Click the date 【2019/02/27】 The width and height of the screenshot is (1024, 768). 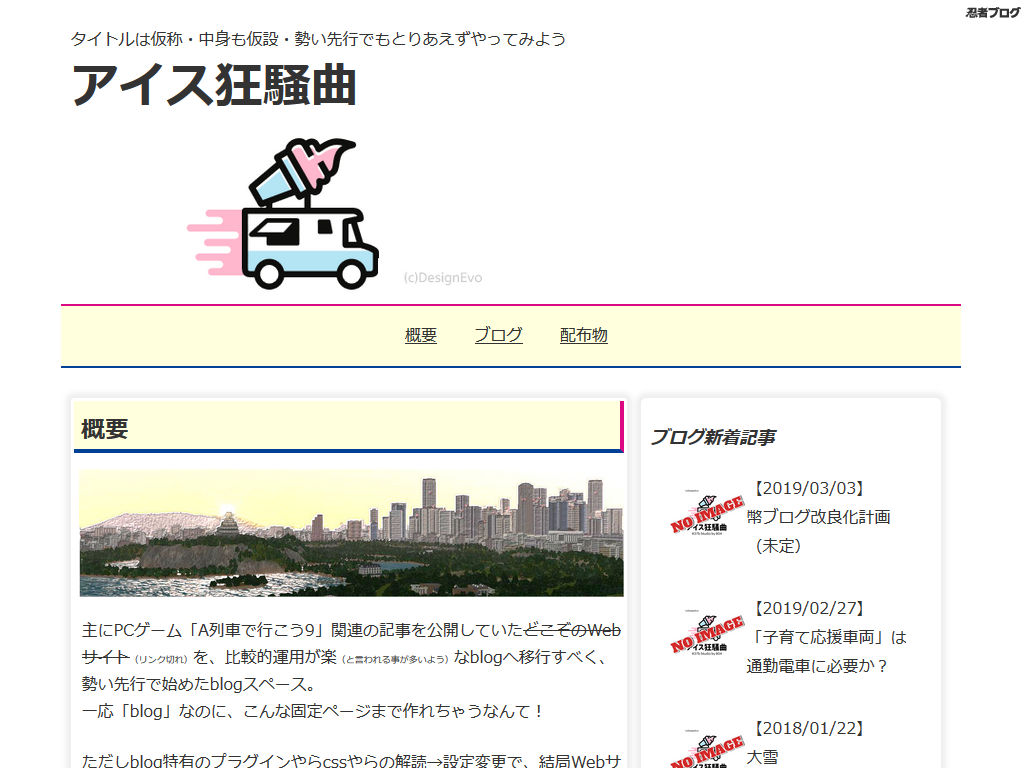point(809,608)
